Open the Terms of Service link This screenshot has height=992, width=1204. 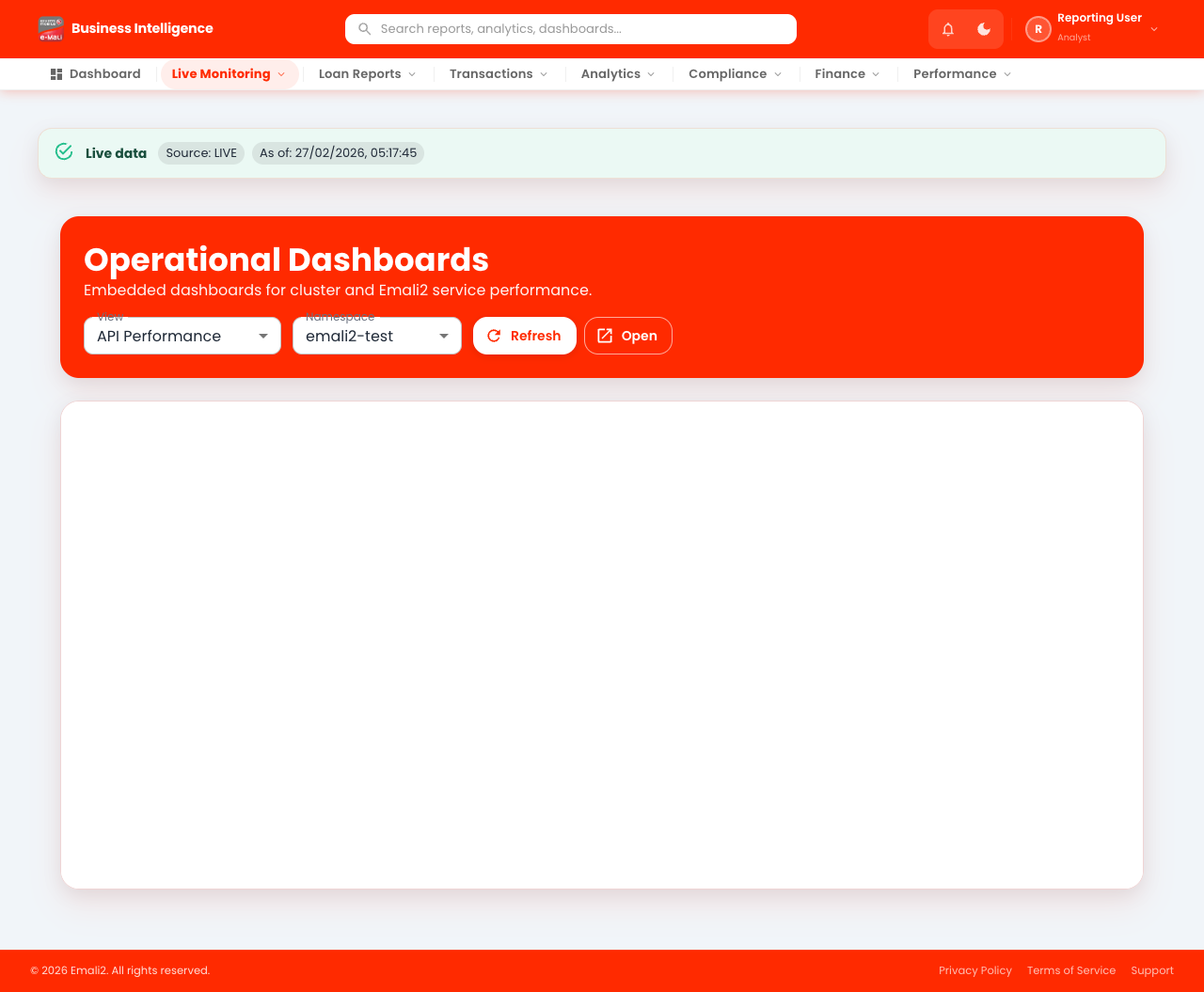tap(1071, 970)
